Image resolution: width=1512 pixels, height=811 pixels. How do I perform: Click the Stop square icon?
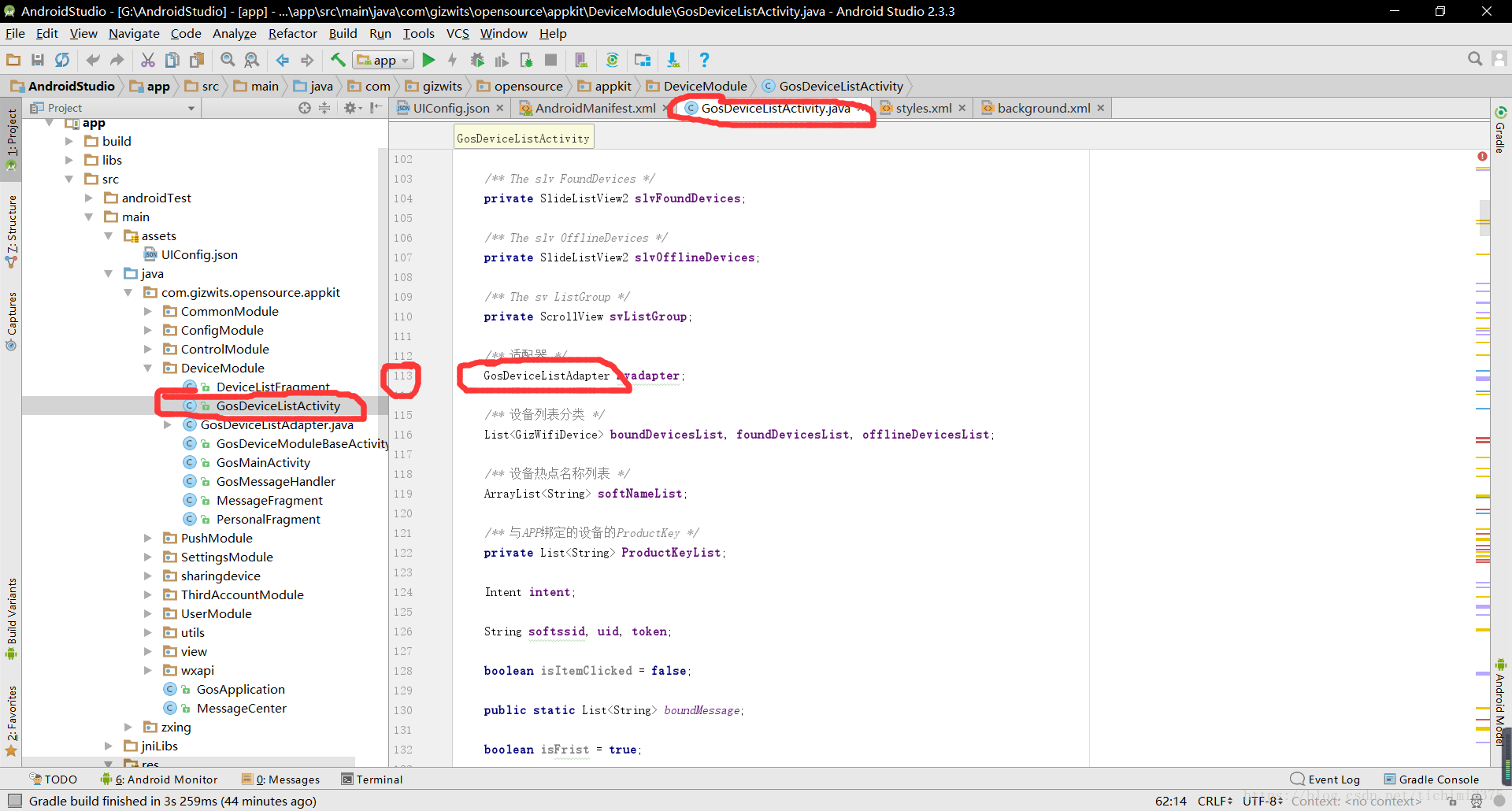click(x=550, y=60)
